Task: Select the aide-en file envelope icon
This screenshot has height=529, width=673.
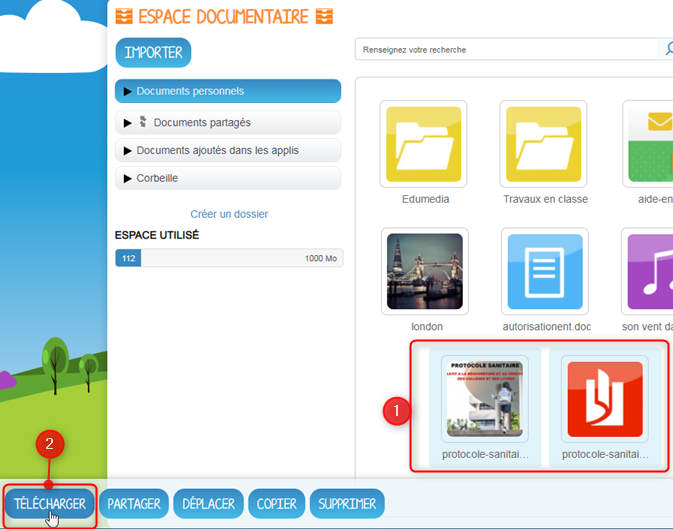Action: click(650, 144)
